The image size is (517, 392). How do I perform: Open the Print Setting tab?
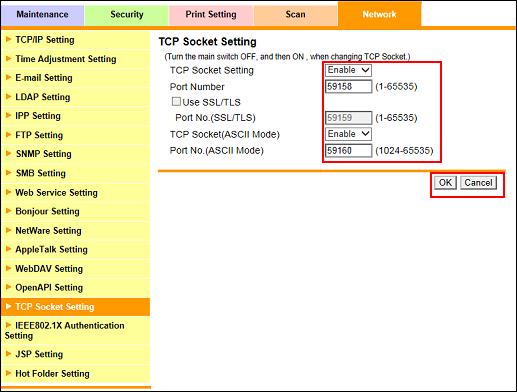click(211, 14)
